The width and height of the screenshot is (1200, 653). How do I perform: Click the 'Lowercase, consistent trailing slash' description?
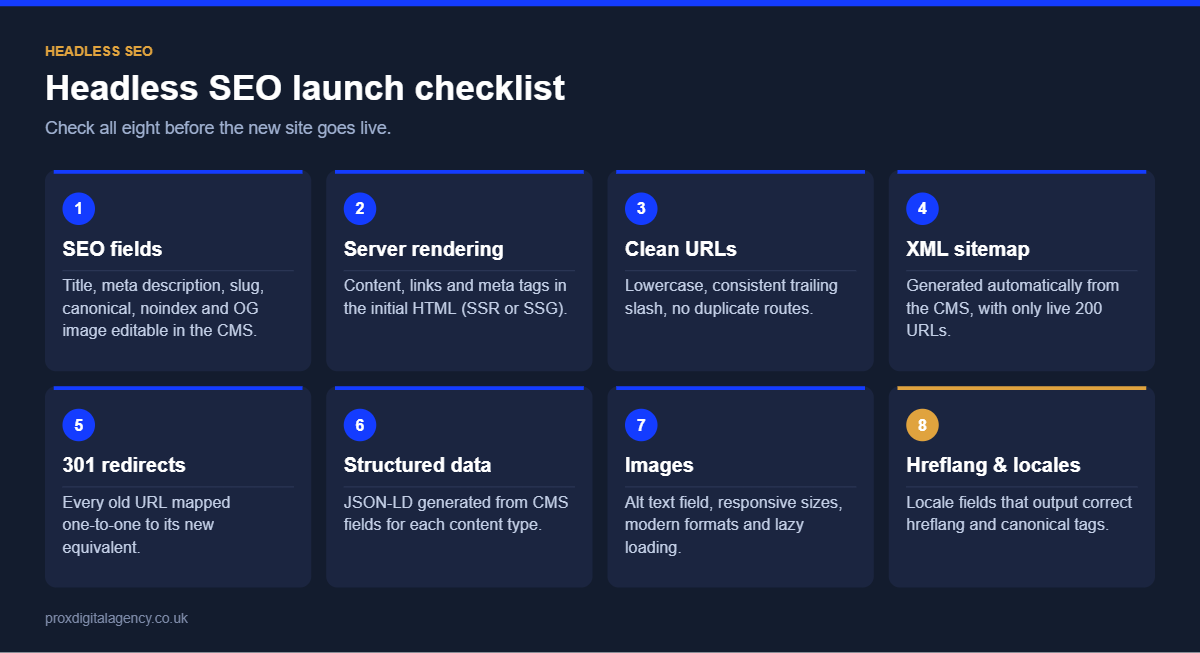732,297
